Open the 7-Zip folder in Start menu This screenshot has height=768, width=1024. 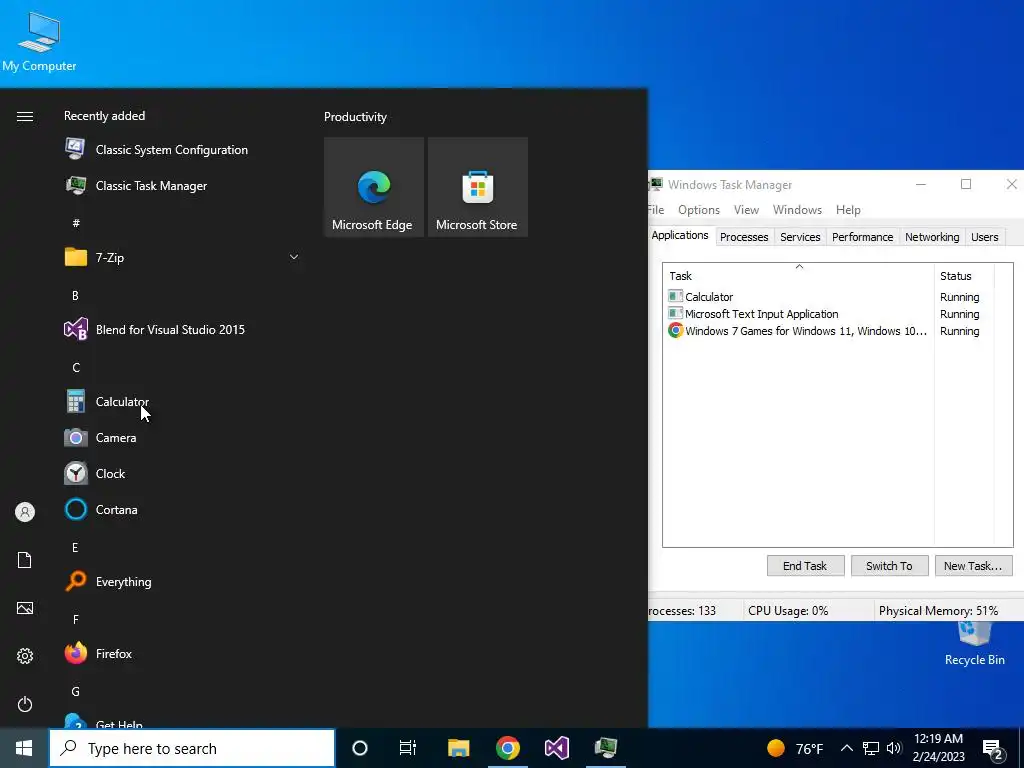click(95, 257)
